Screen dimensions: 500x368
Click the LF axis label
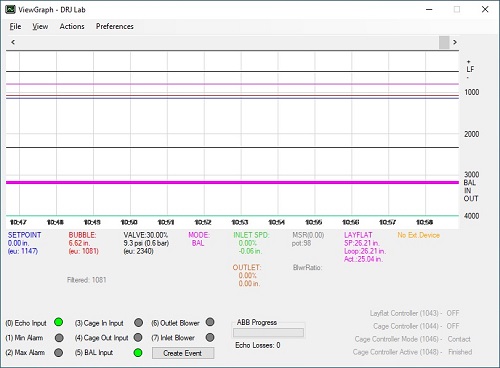(x=470, y=69)
